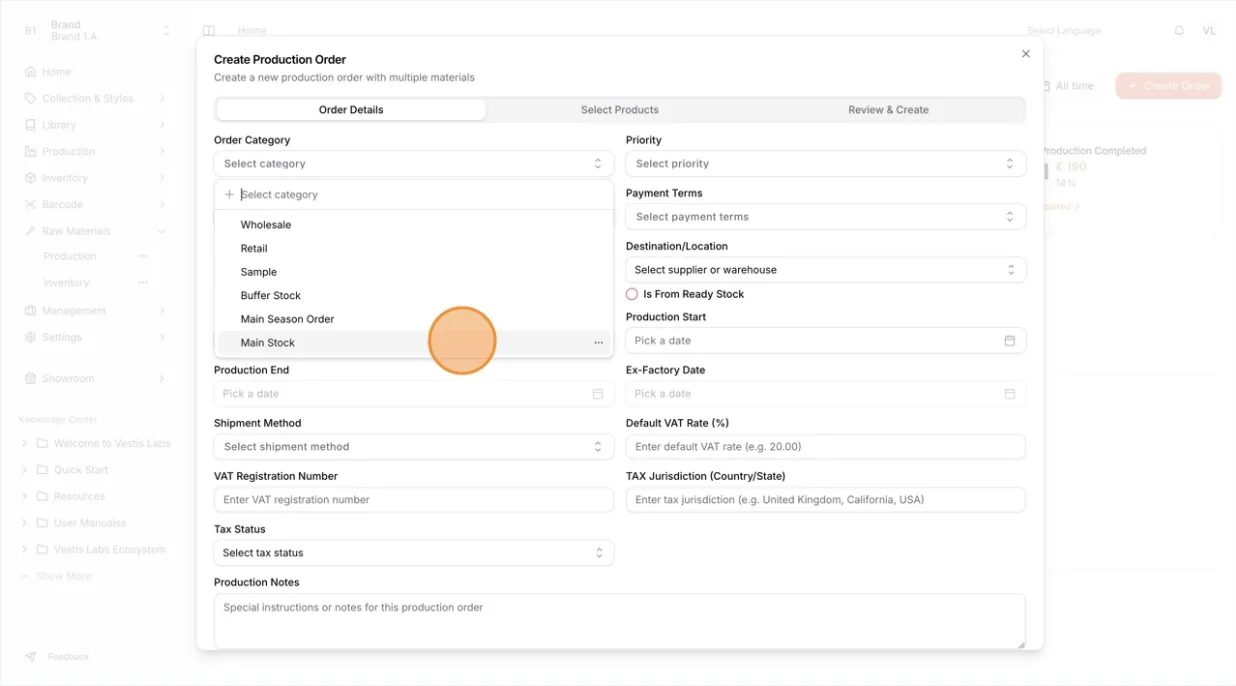
Task: Open more options for Main Stock
Action: [x=598, y=343]
